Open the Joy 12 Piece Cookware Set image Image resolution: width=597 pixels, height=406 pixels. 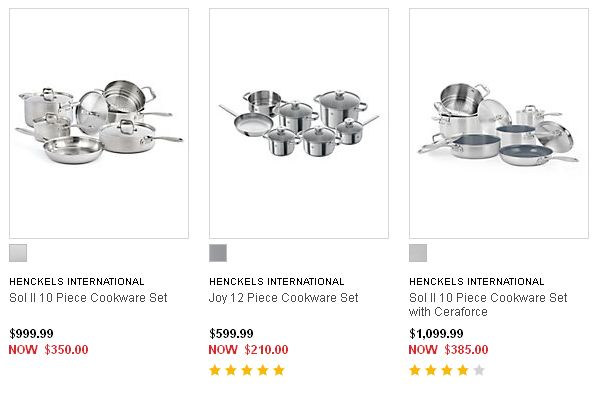(x=299, y=123)
